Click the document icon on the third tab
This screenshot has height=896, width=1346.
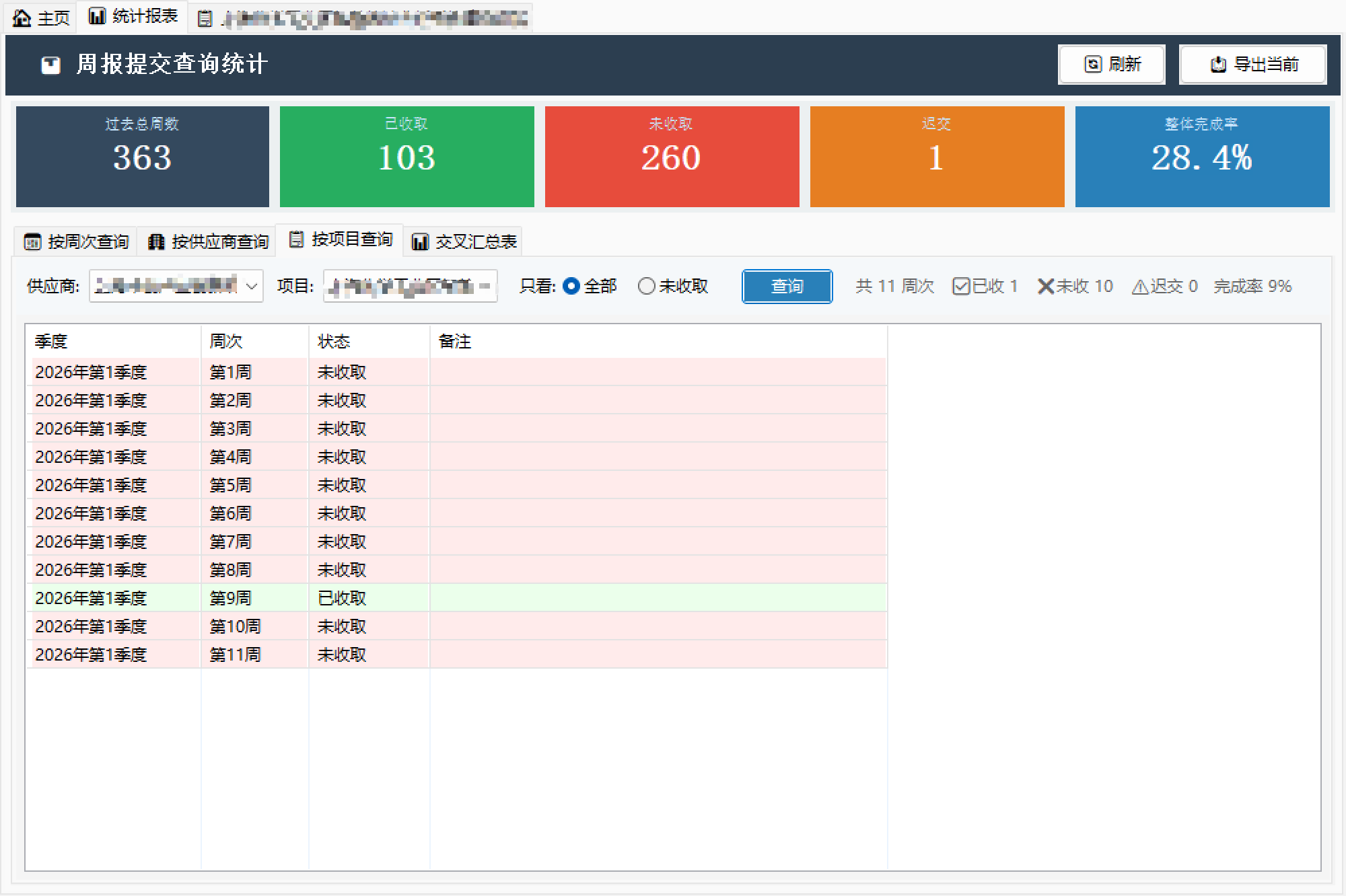pyautogui.click(x=205, y=19)
